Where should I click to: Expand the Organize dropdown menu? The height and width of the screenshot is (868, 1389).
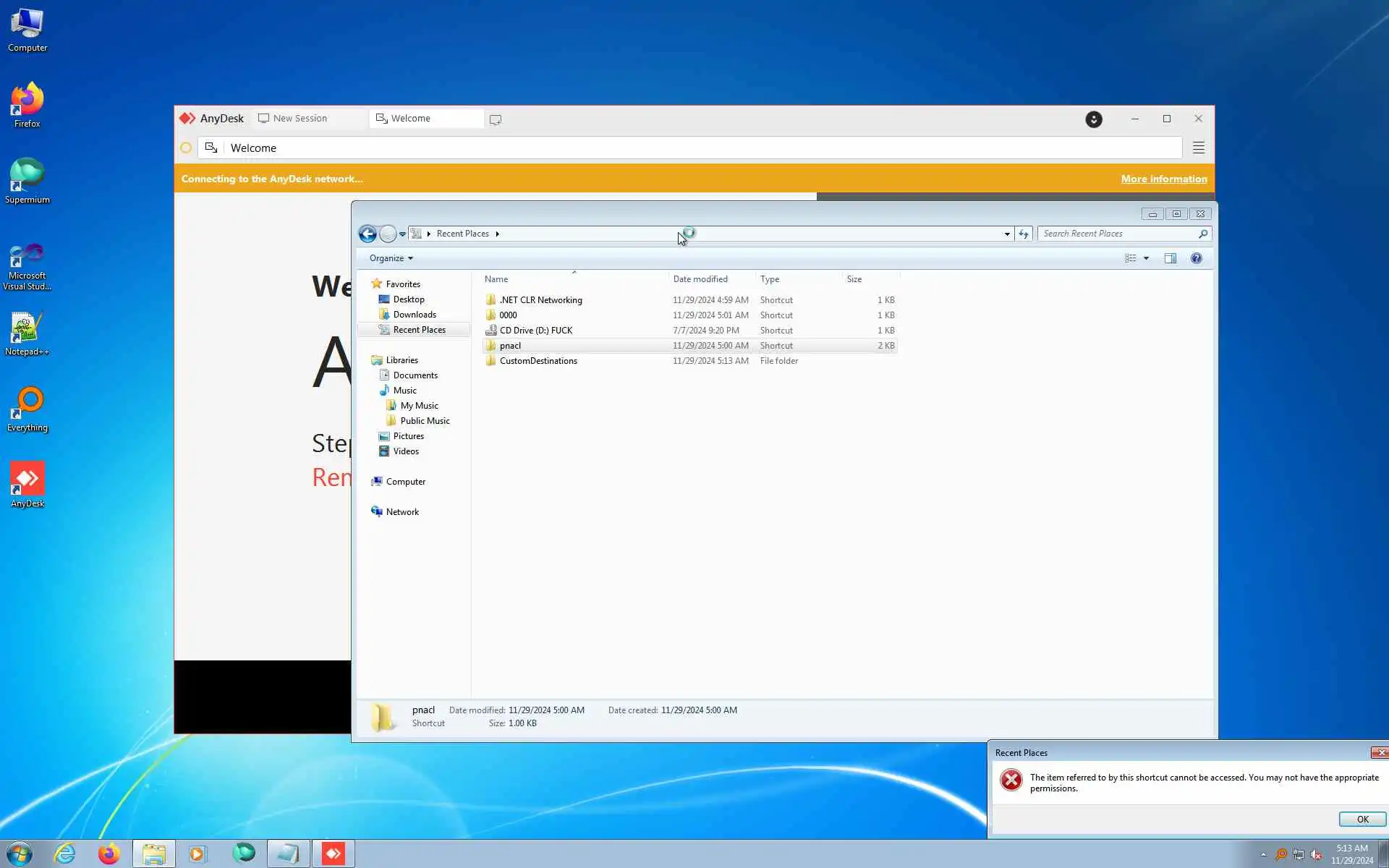point(391,258)
